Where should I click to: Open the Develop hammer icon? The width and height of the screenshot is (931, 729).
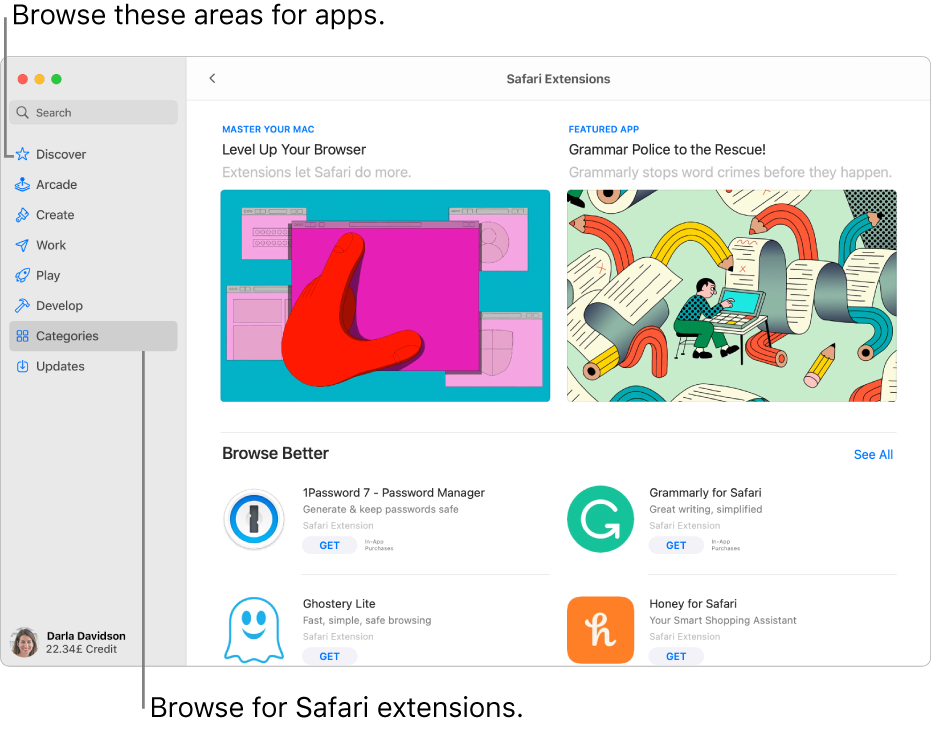click(23, 305)
